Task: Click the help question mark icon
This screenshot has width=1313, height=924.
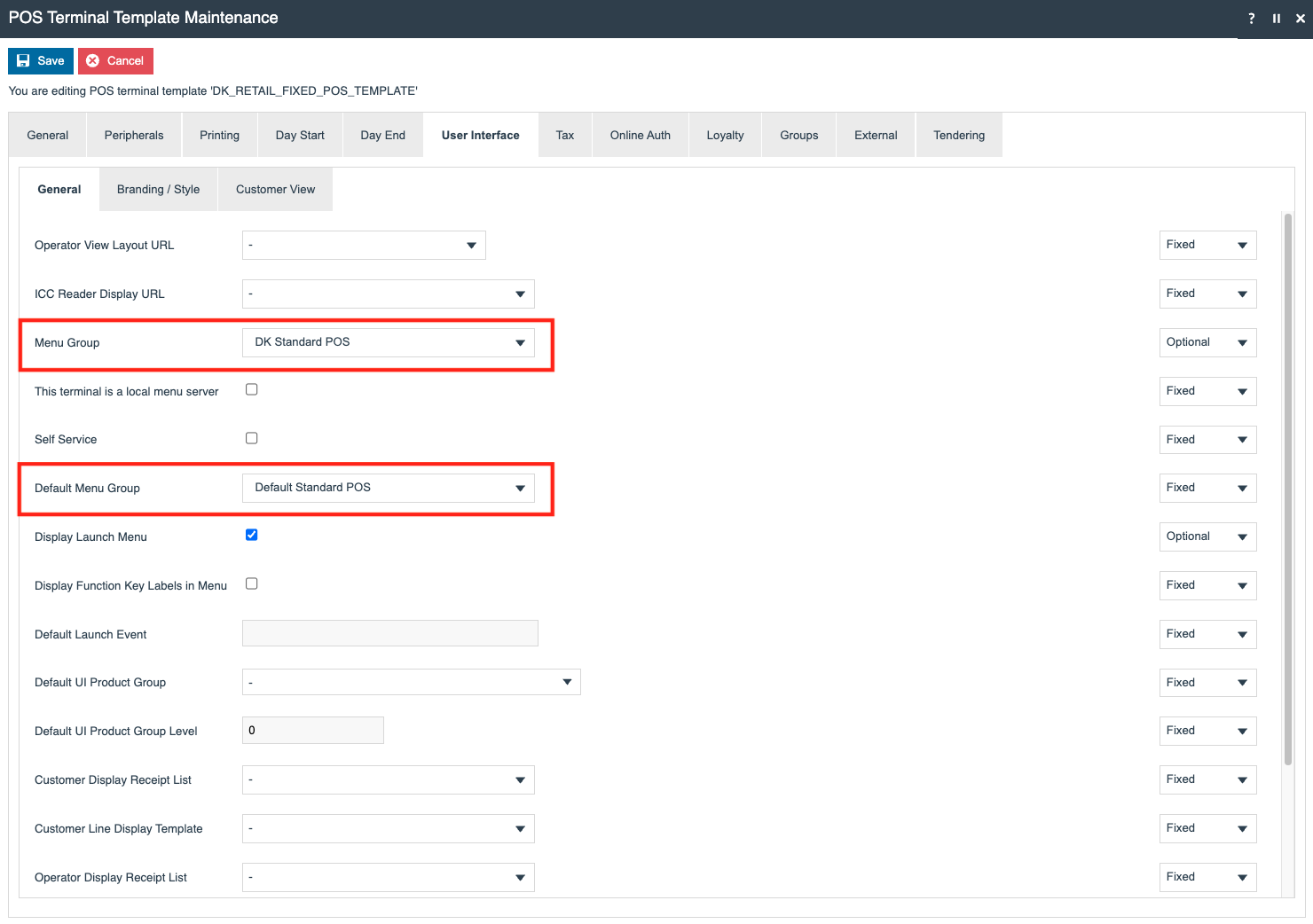Action: (x=1251, y=19)
